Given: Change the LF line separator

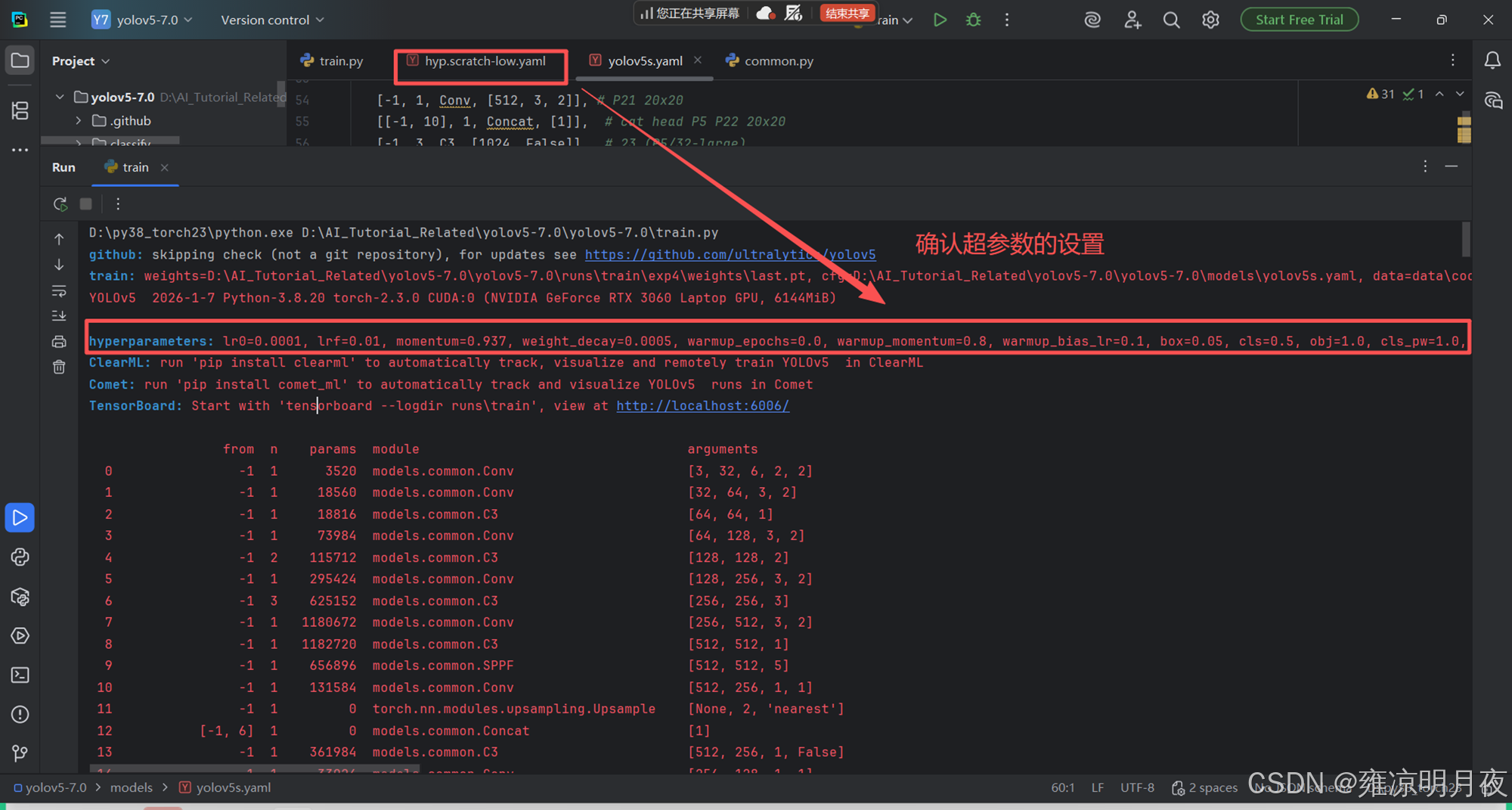Looking at the screenshot, I should click(x=1098, y=787).
